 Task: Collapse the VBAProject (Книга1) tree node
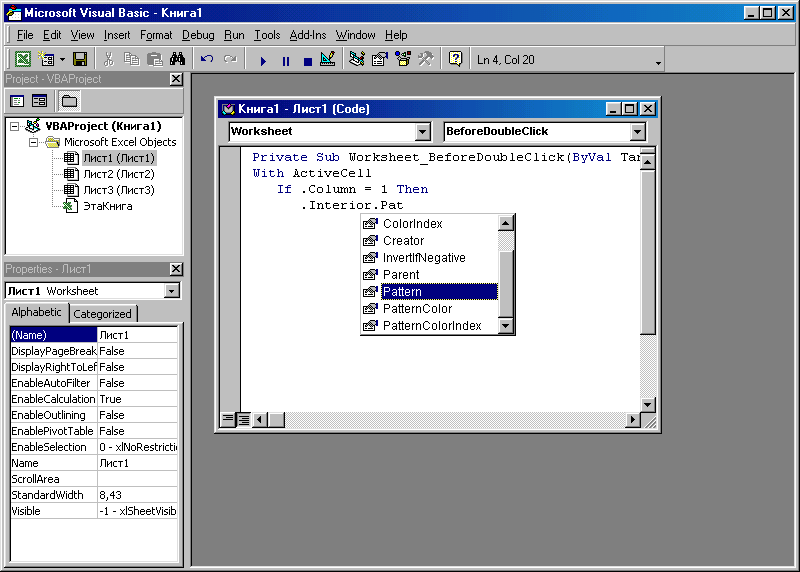point(14,126)
